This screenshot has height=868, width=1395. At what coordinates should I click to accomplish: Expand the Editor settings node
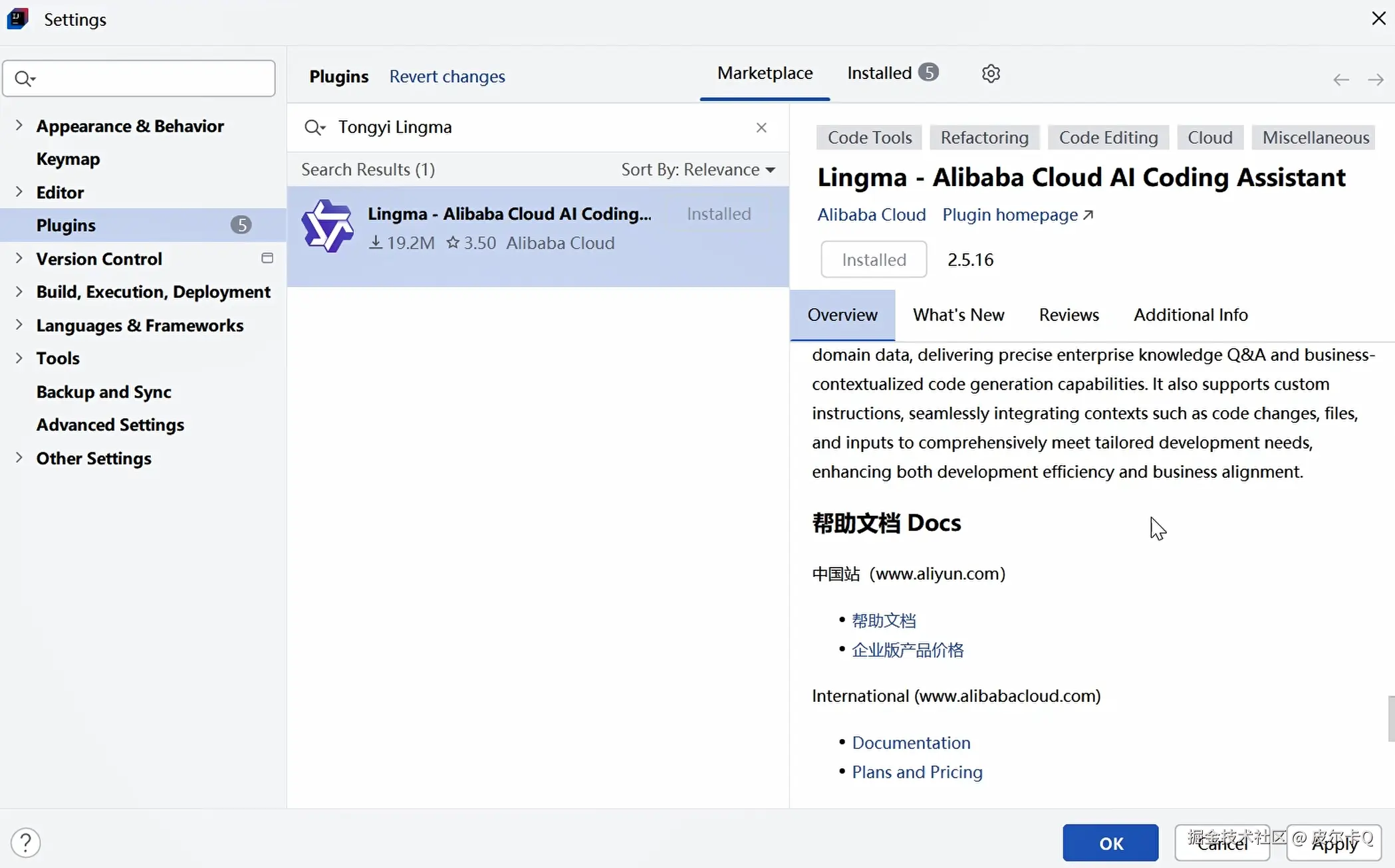click(19, 191)
